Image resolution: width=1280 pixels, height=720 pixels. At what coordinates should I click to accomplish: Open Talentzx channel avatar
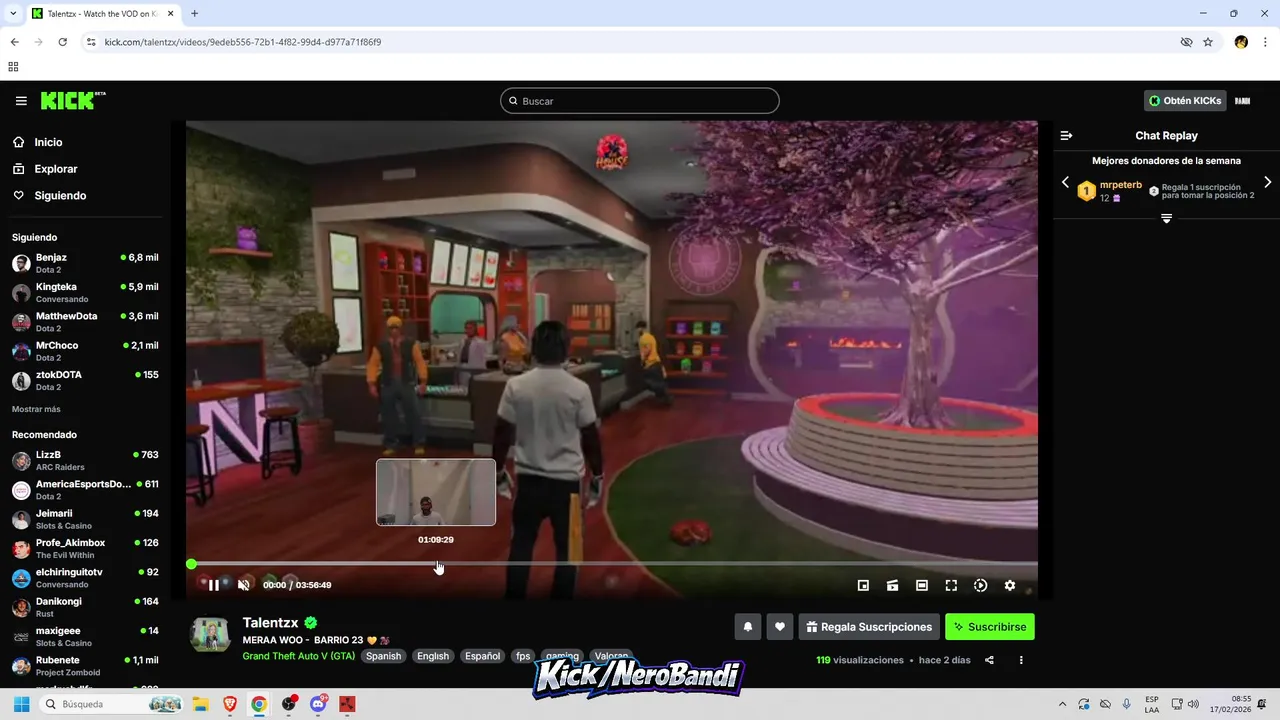tap(210, 635)
